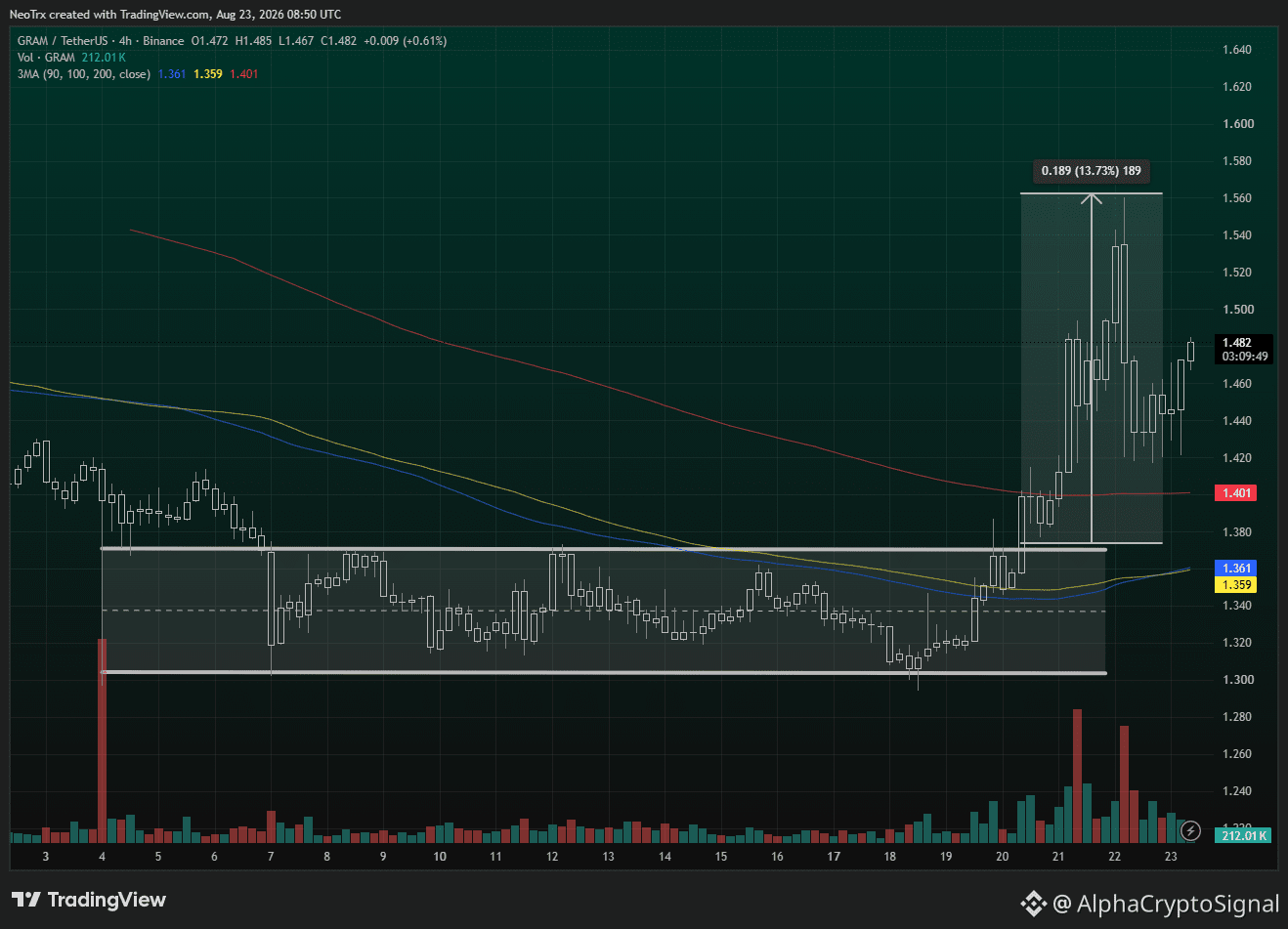The width and height of the screenshot is (1288, 929).
Task: Click the date '21' on the time axis
Action: (x=1058, y=857)
